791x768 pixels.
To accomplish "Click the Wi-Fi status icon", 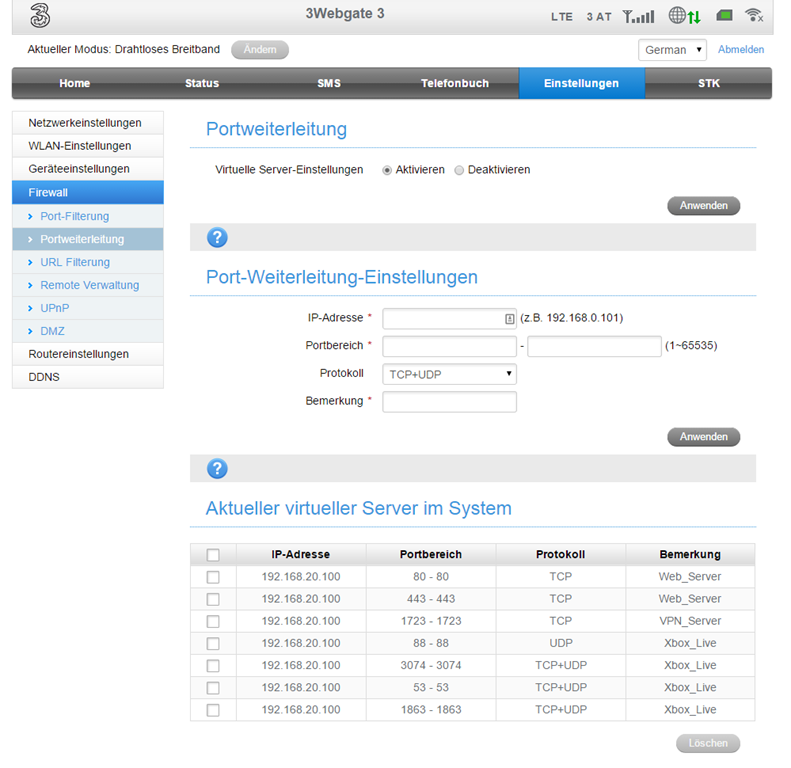I will click(x=754, y=16).
